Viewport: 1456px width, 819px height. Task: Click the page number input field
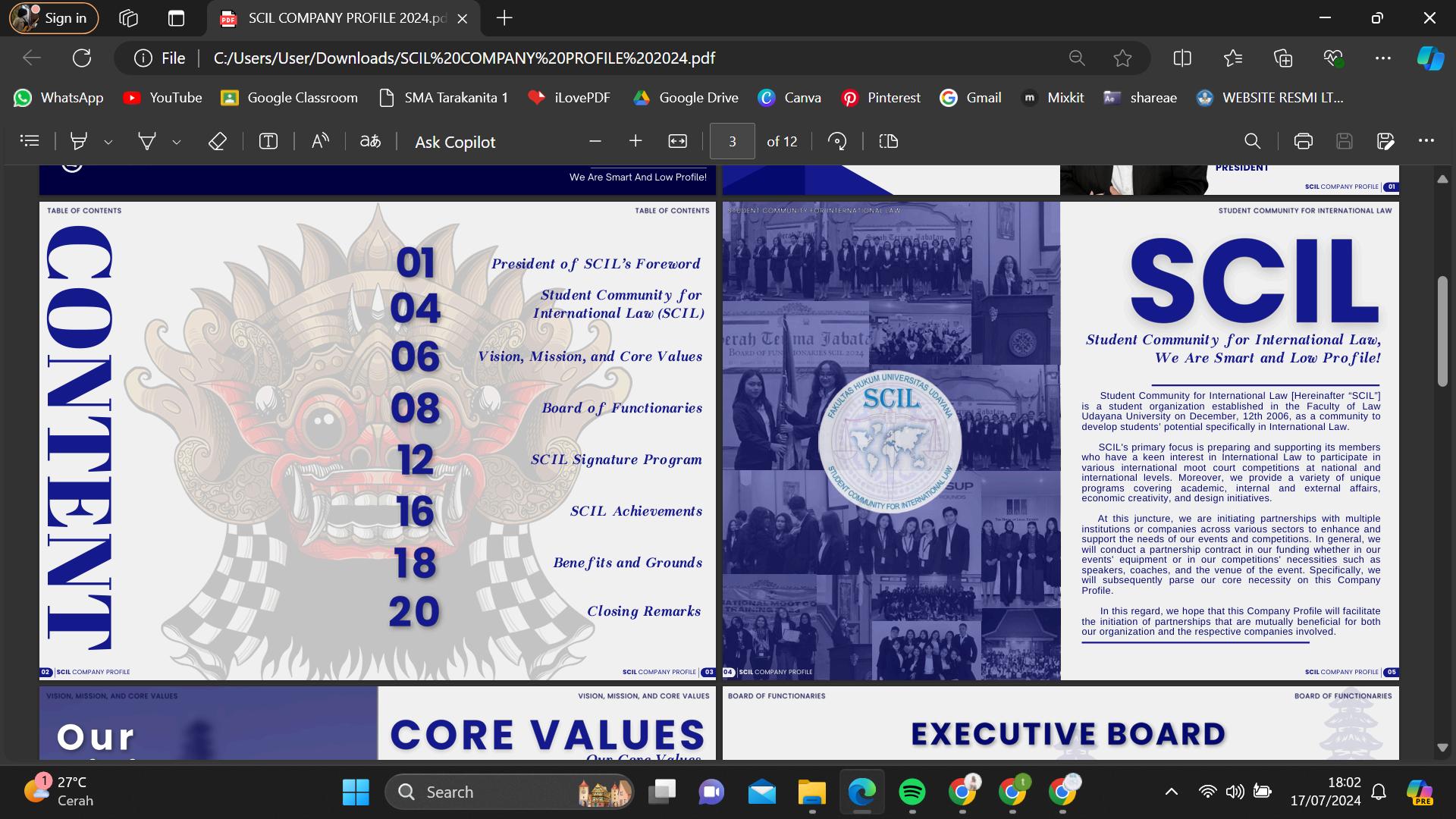pos(732,141)
